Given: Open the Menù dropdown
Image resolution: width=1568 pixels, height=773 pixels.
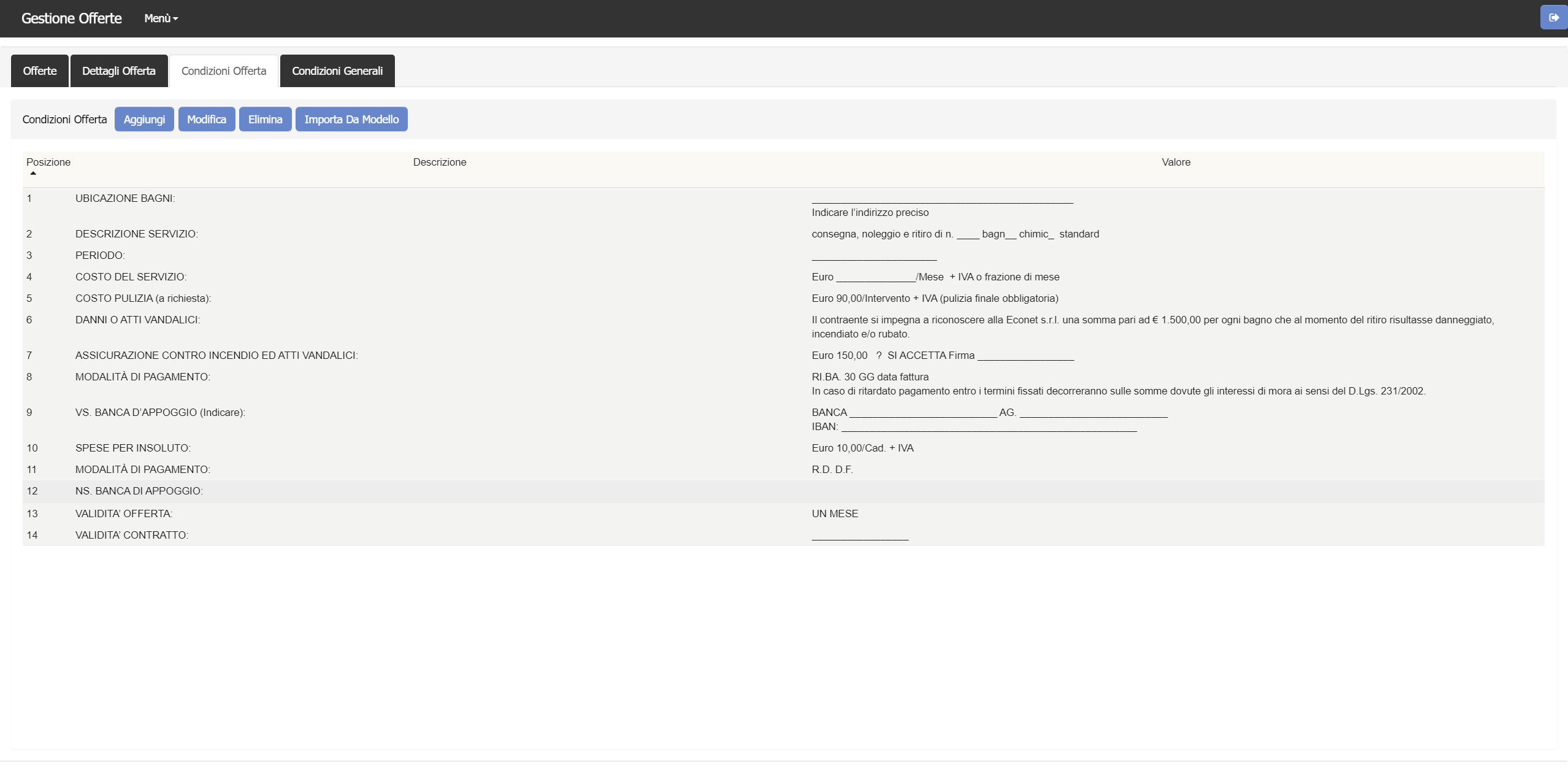Looking at the screenshot, I should pos(161,18).
